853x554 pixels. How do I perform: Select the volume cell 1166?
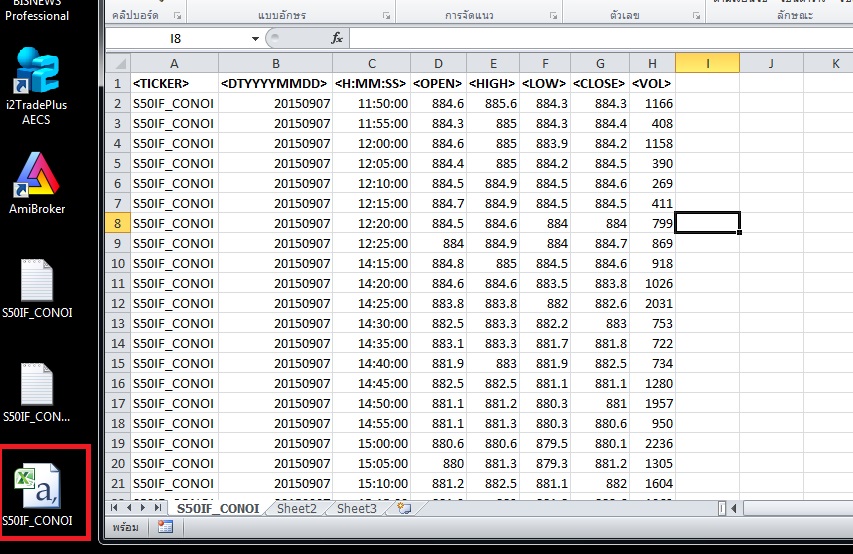[x=652, y=103]
